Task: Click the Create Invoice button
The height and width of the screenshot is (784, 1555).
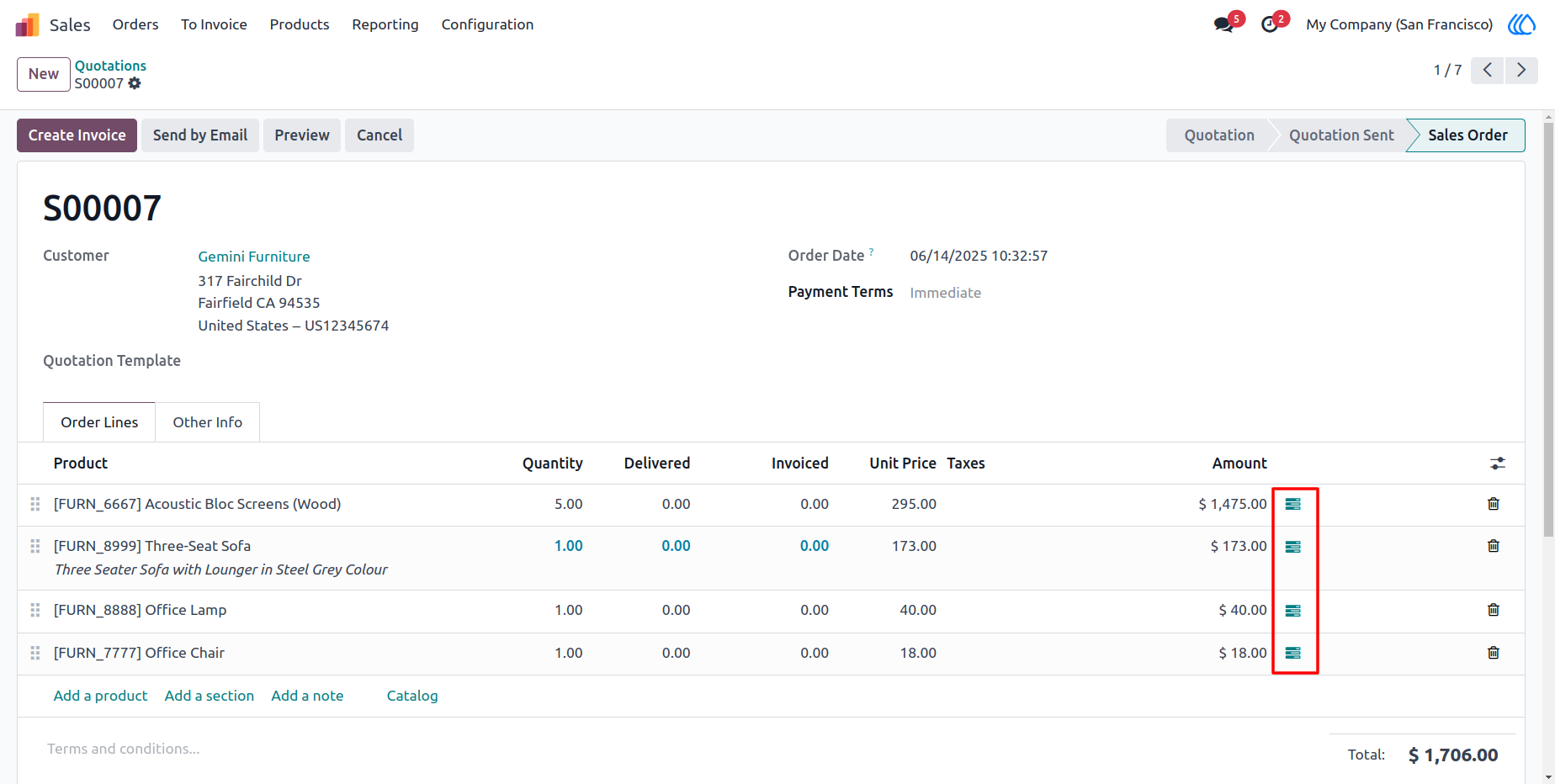Action: pos(77,135)
